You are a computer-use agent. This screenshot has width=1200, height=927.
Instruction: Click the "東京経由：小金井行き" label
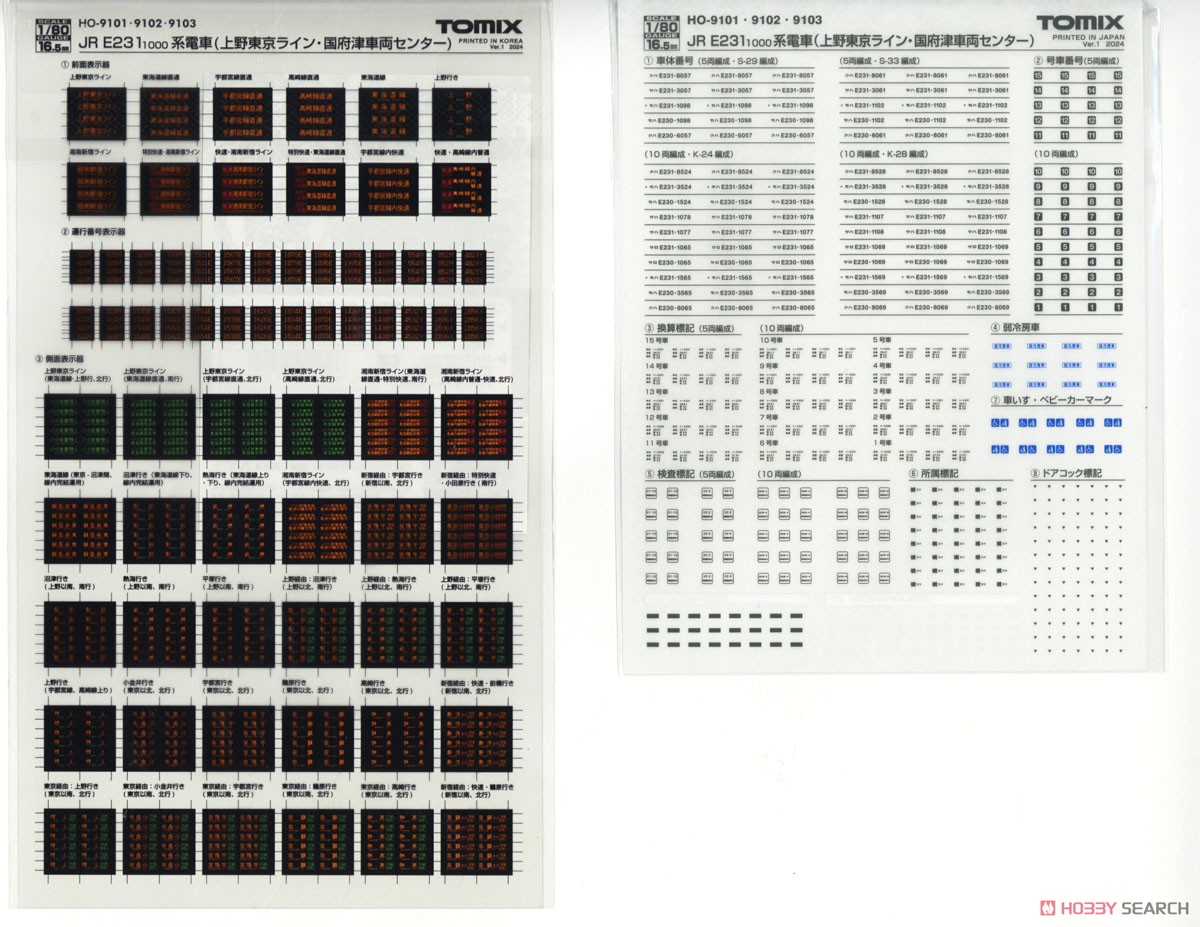pyautogui.click(x=154, y=786)
